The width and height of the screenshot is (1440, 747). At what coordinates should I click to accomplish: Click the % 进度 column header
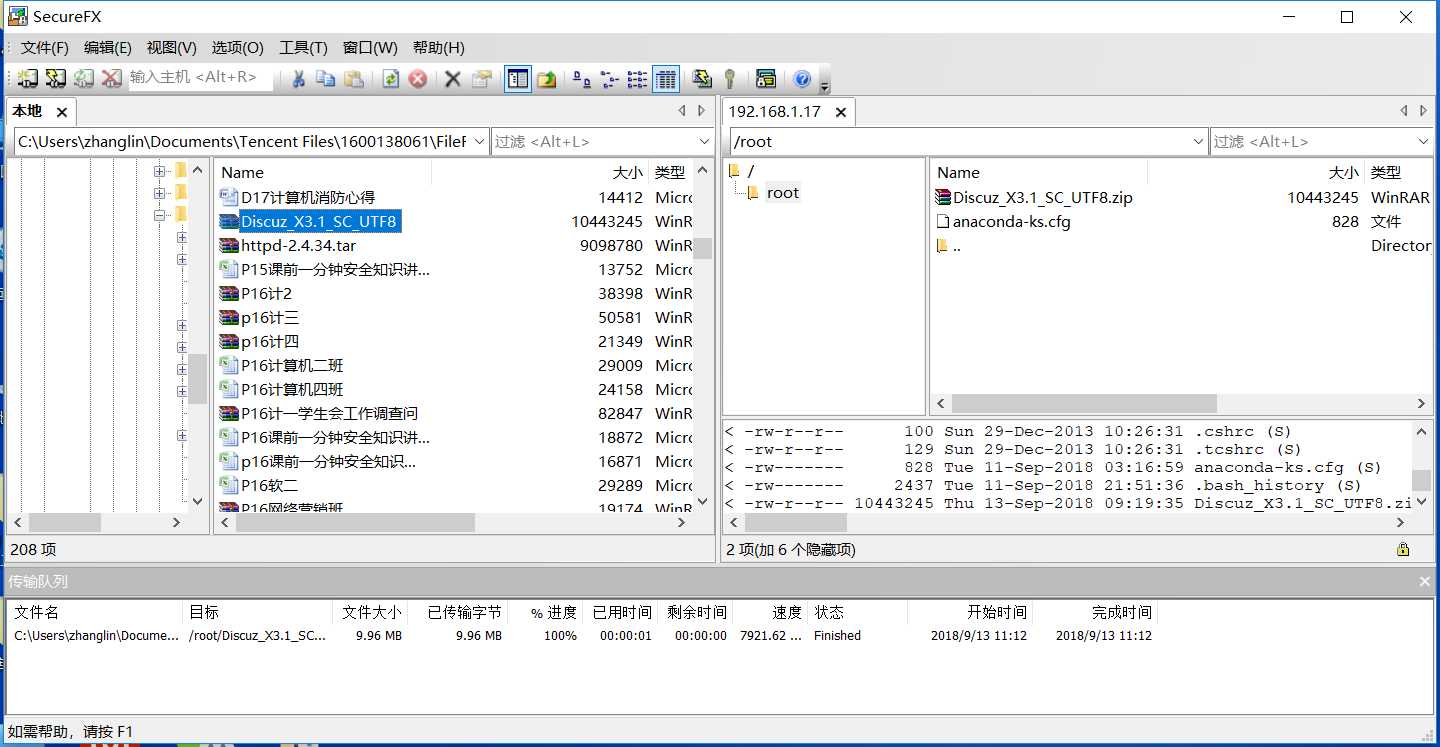547,612
